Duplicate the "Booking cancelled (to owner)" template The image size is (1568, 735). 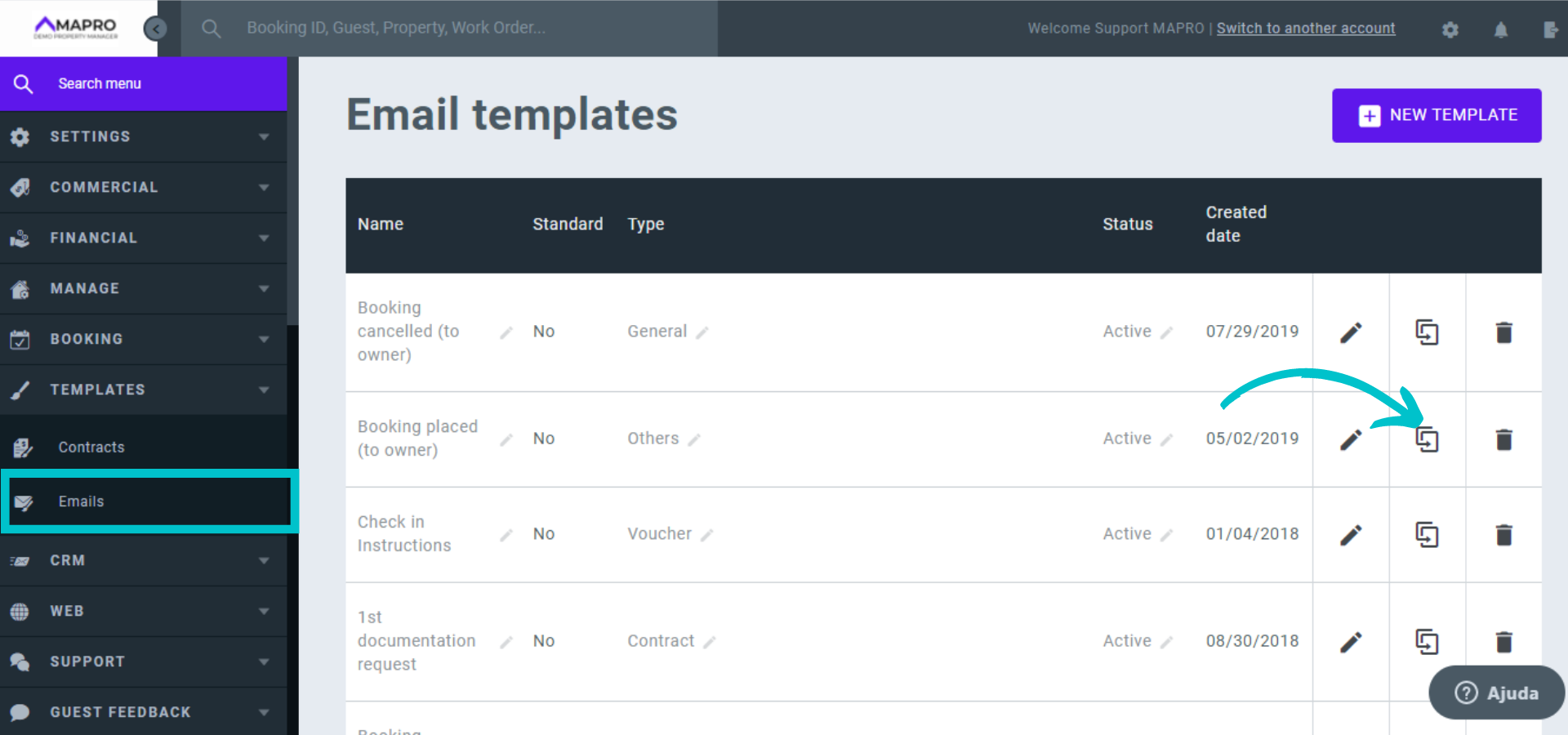[1428, 332]
